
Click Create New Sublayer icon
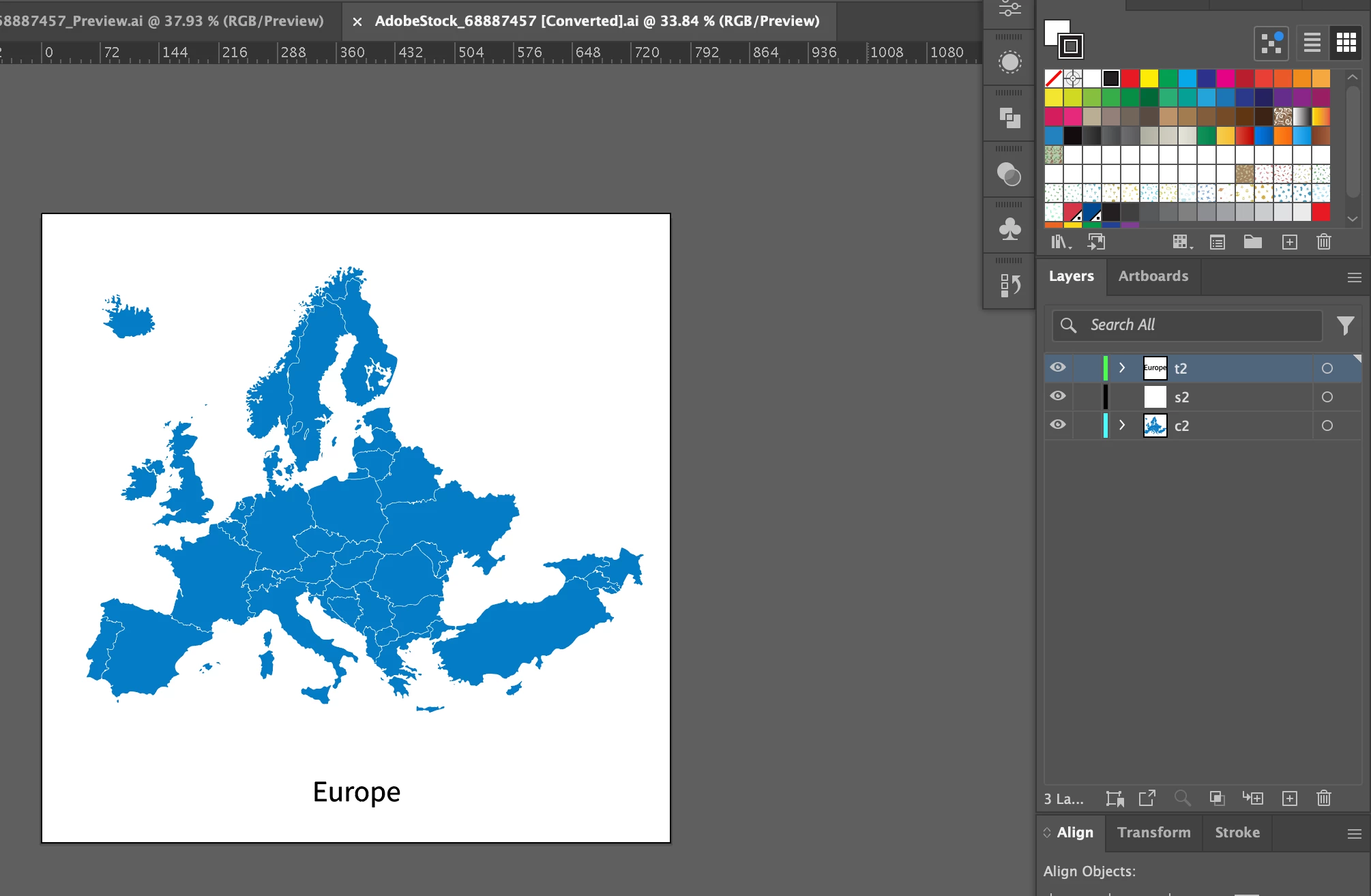click(1252, 798)
